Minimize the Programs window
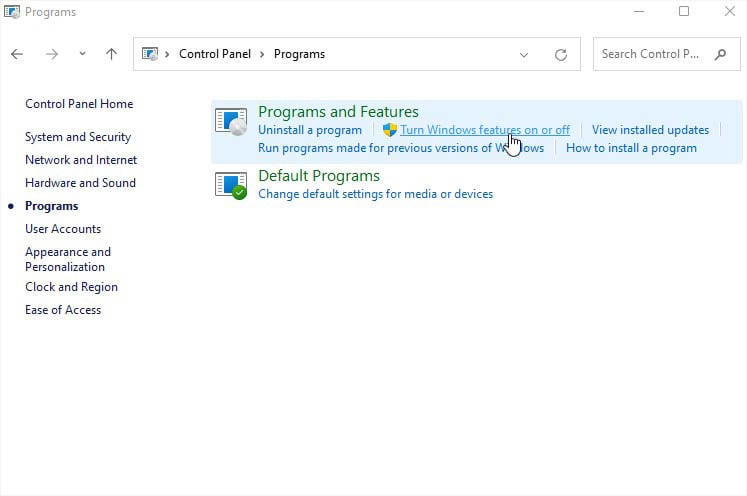747x496 pixels. coord(639,11)
